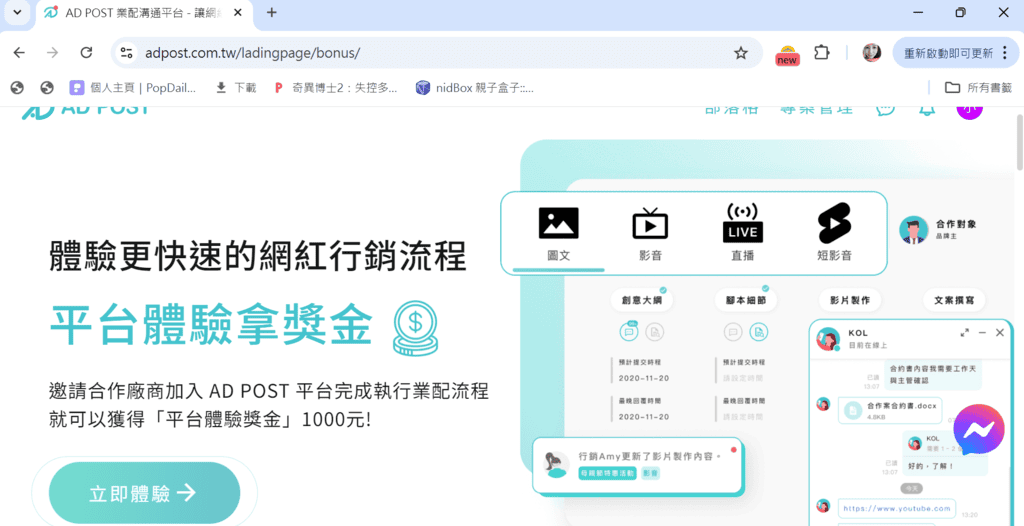Viewport: 1024px width, 526px height.
Task: Click the 母親節特惠活動 tag
Action: point(608,472)
